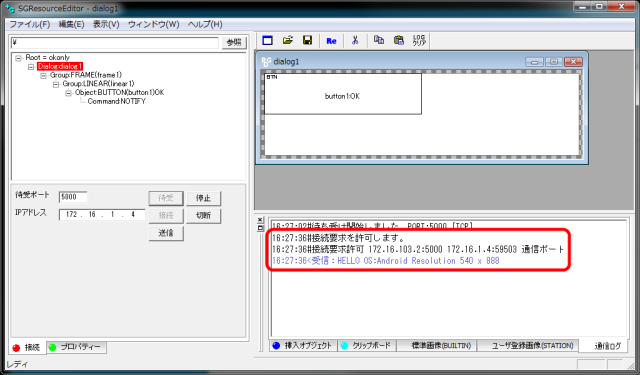This screenshot has height=375, width=640.
Task: Click the blue Re reload icon
Action: click(331, 41)
